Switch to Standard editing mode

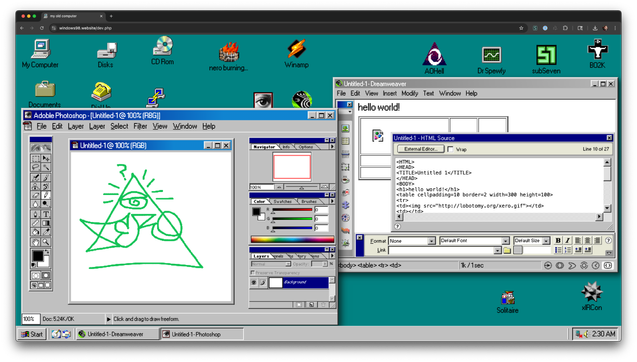pos(36,275)
